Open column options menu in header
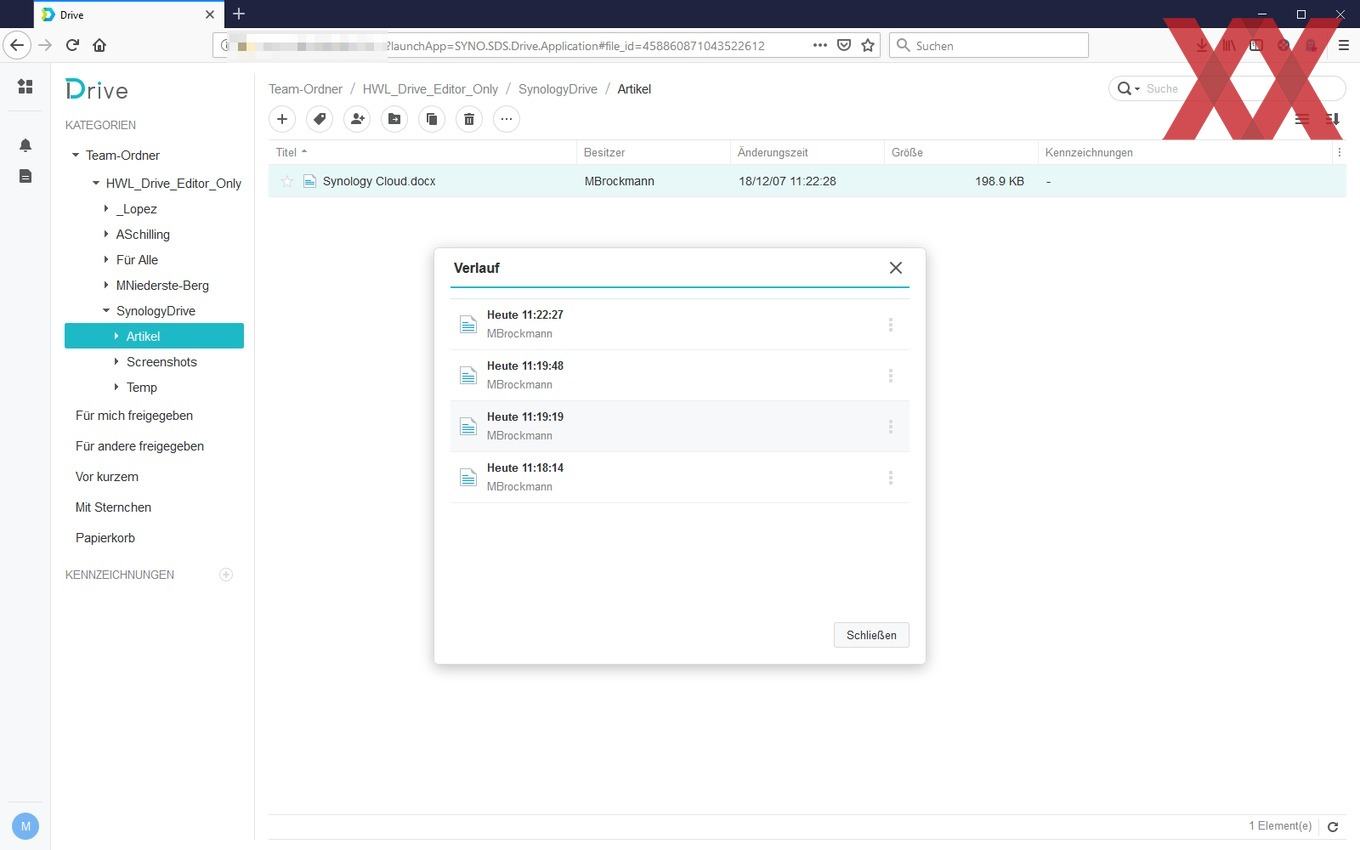Image resolution: width=1360 pixels, height=850 pixels. point(1339,153)
